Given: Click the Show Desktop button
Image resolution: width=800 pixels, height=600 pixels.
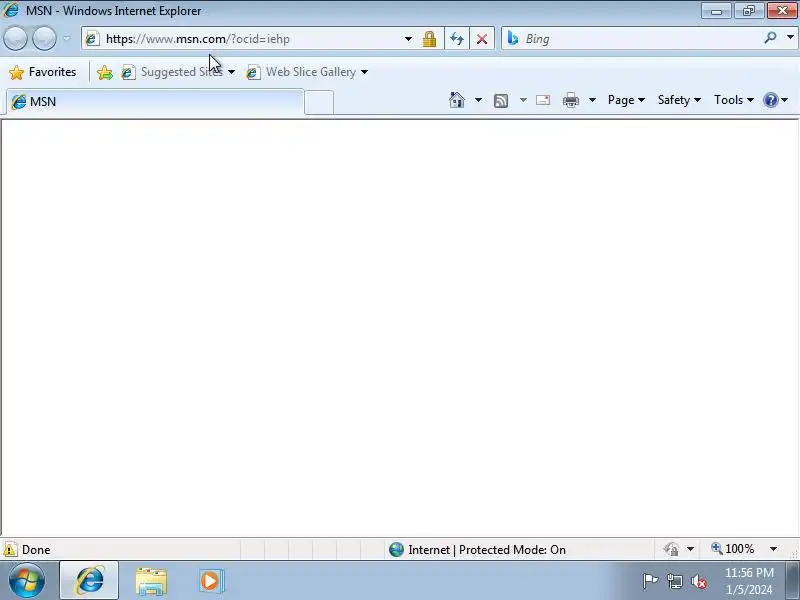Looking at the screenshot, I should 793,580.
